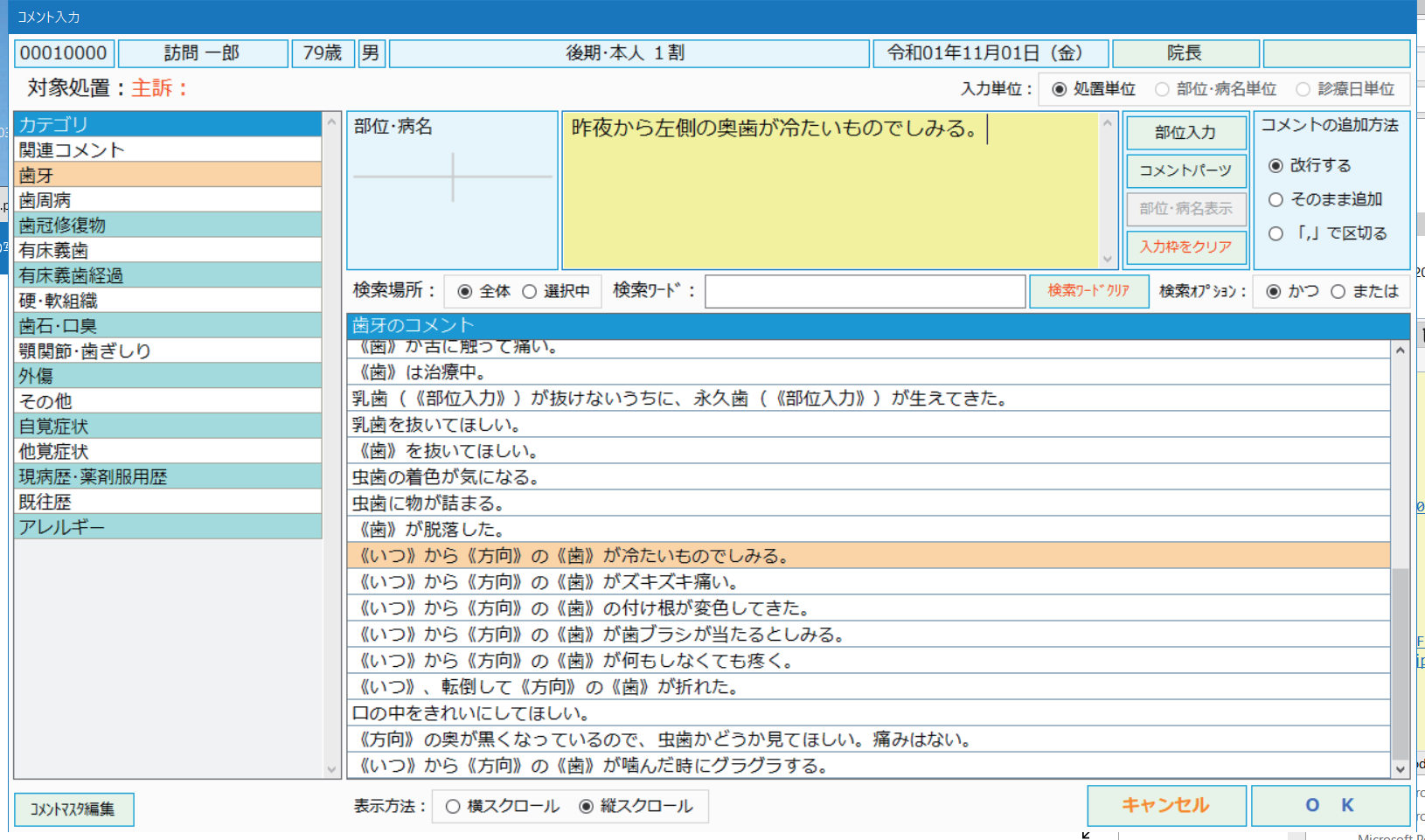Enable そのまま追加 for comment appending
1425x840 pixels.
(1277, 199)
